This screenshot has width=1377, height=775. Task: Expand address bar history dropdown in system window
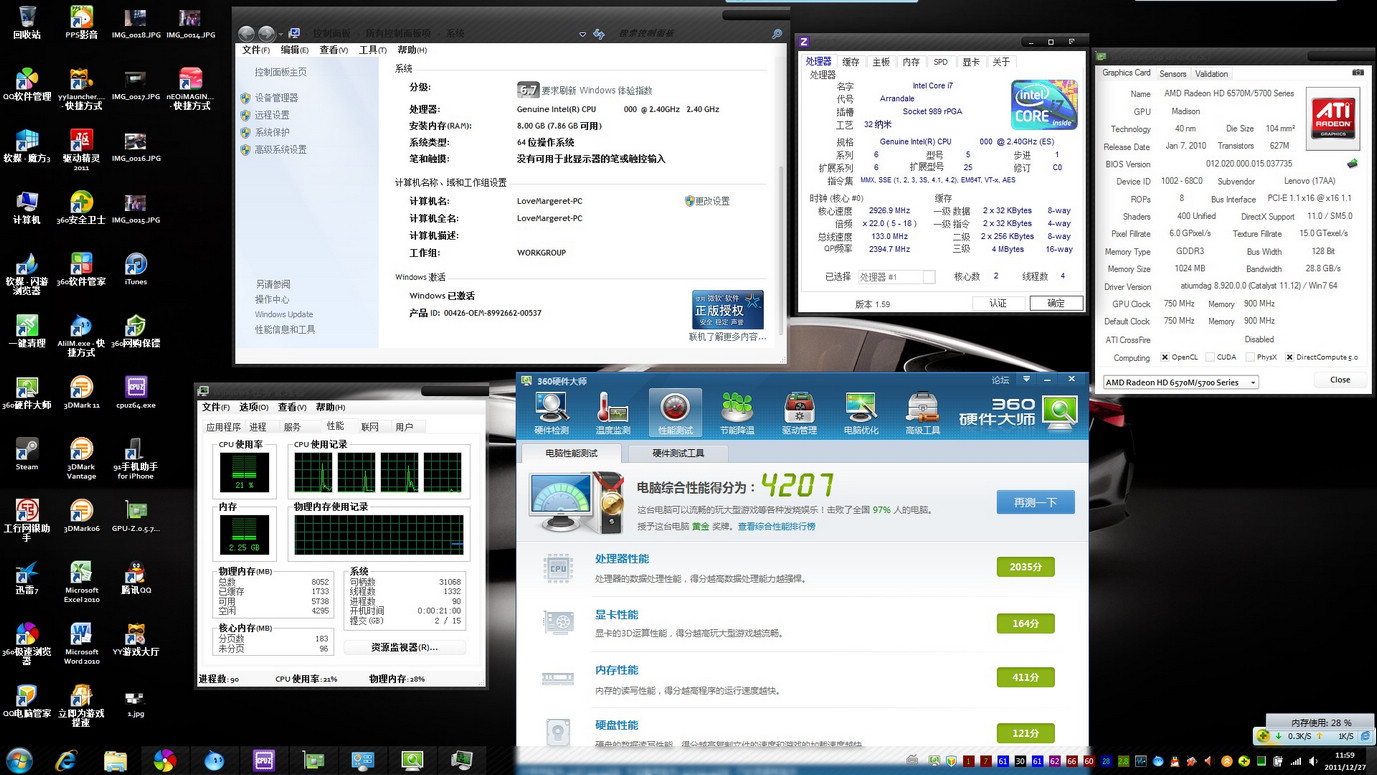tap(583, 34)
